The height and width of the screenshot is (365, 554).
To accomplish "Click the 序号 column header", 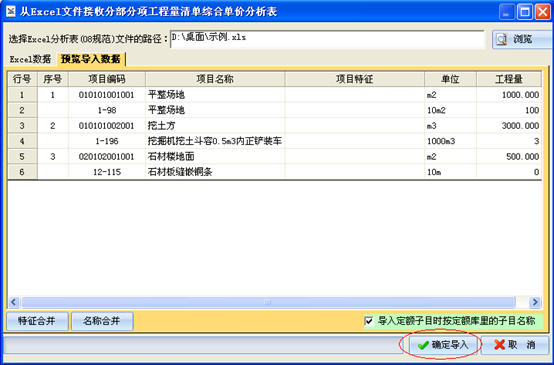I will 53,79.
